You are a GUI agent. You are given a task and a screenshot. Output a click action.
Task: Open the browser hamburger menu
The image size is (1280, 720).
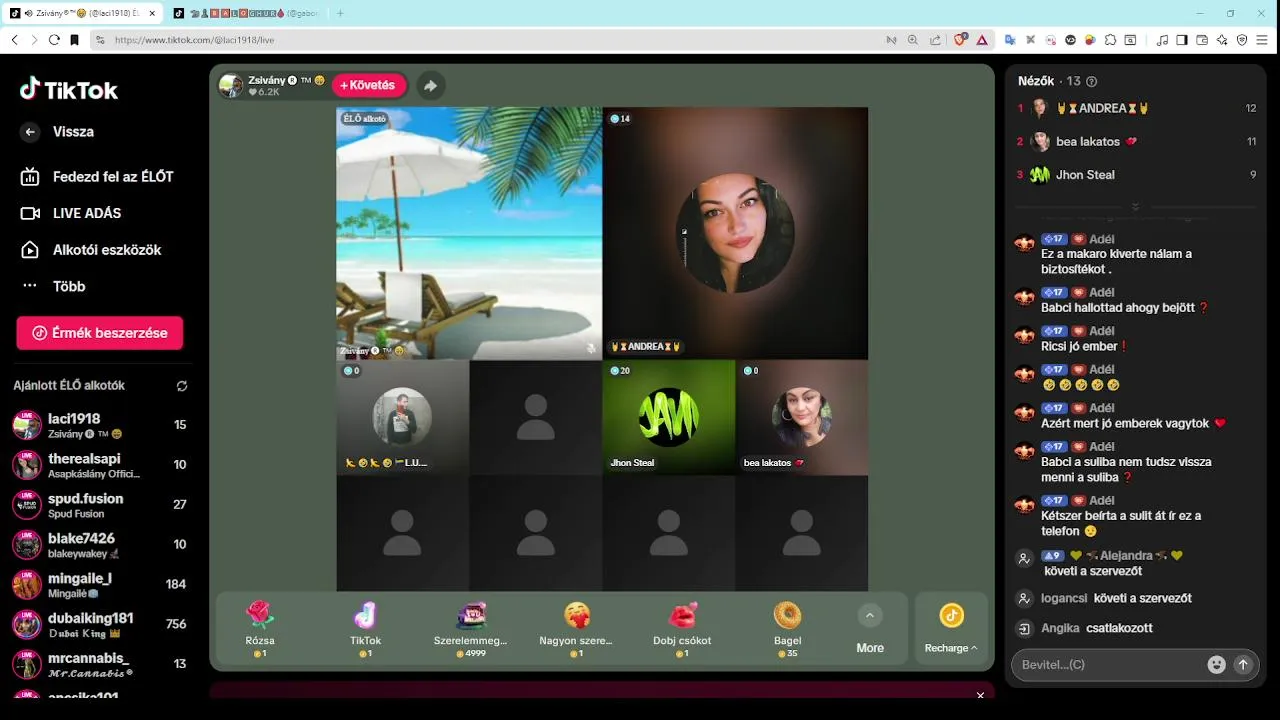[x=1263, y=40]
